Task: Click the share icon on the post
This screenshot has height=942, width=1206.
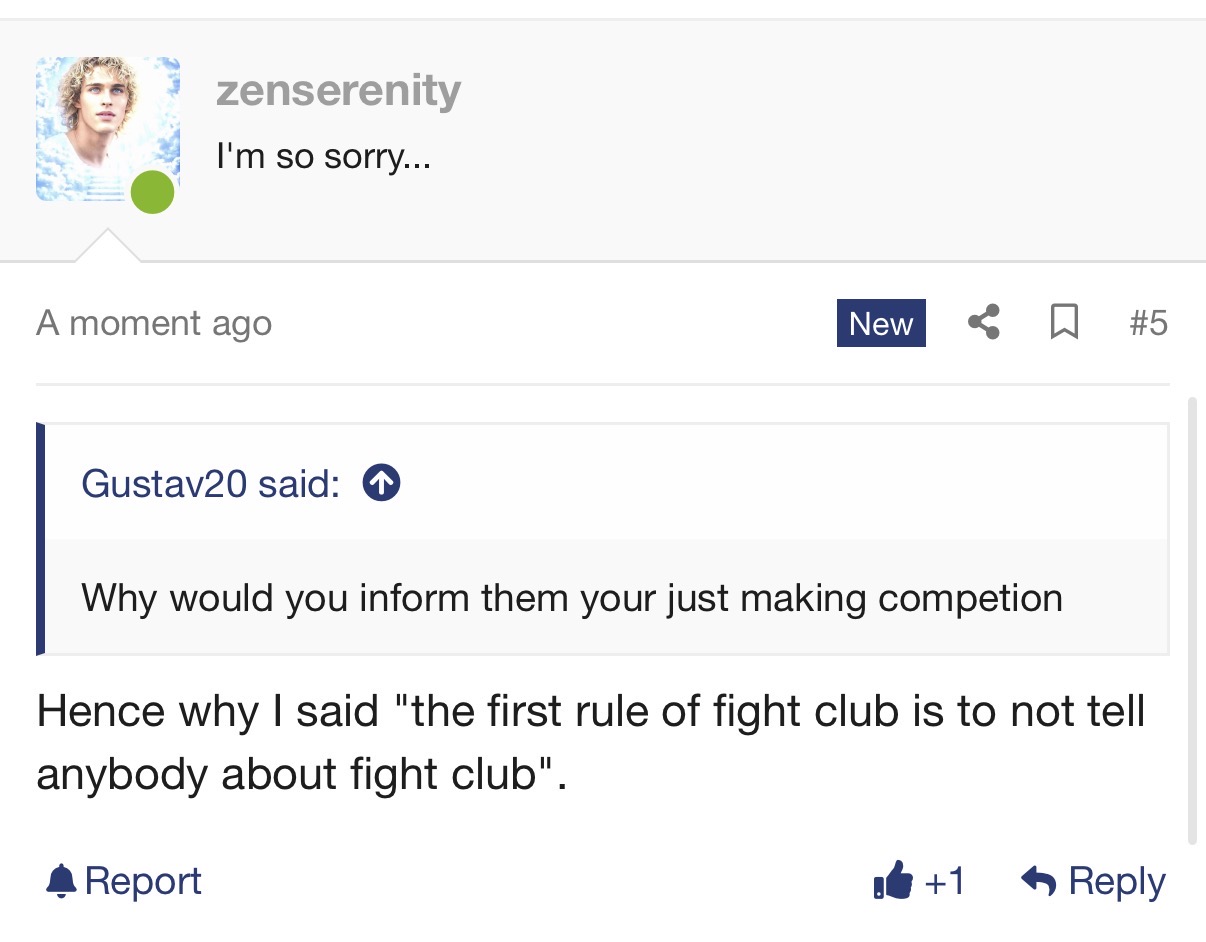Action: (984, 323)
